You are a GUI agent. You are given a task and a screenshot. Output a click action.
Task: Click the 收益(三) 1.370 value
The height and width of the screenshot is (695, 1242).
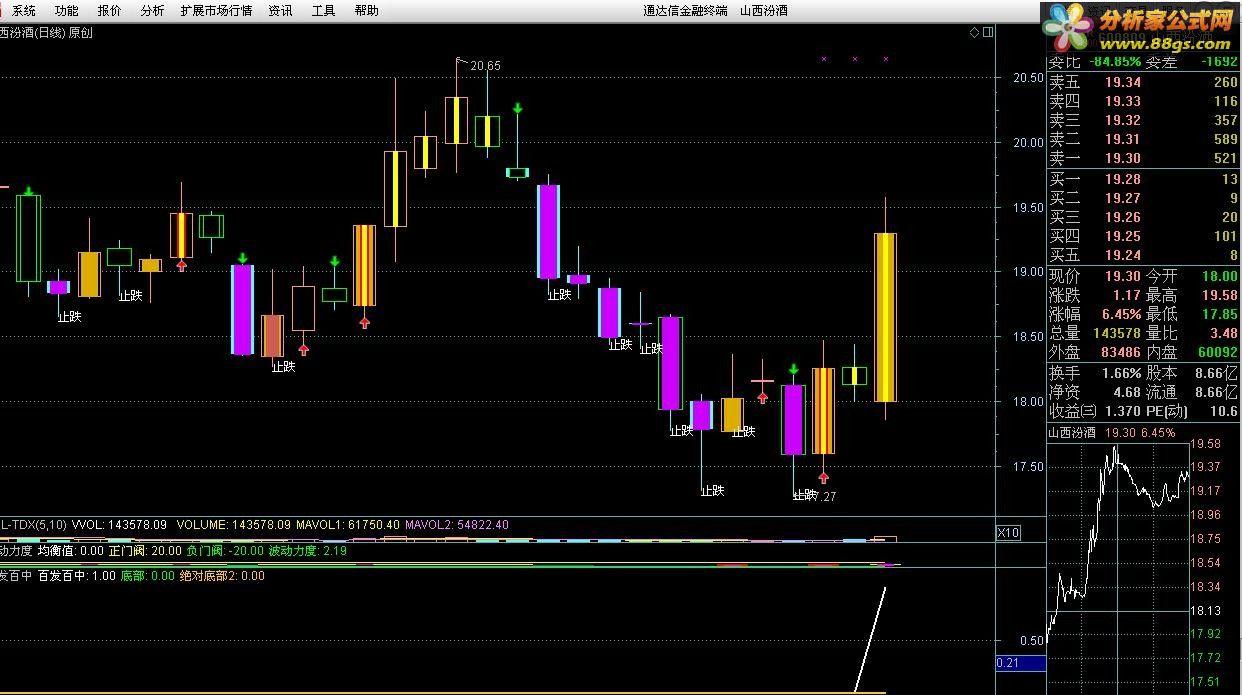[x=1122, y=411]
